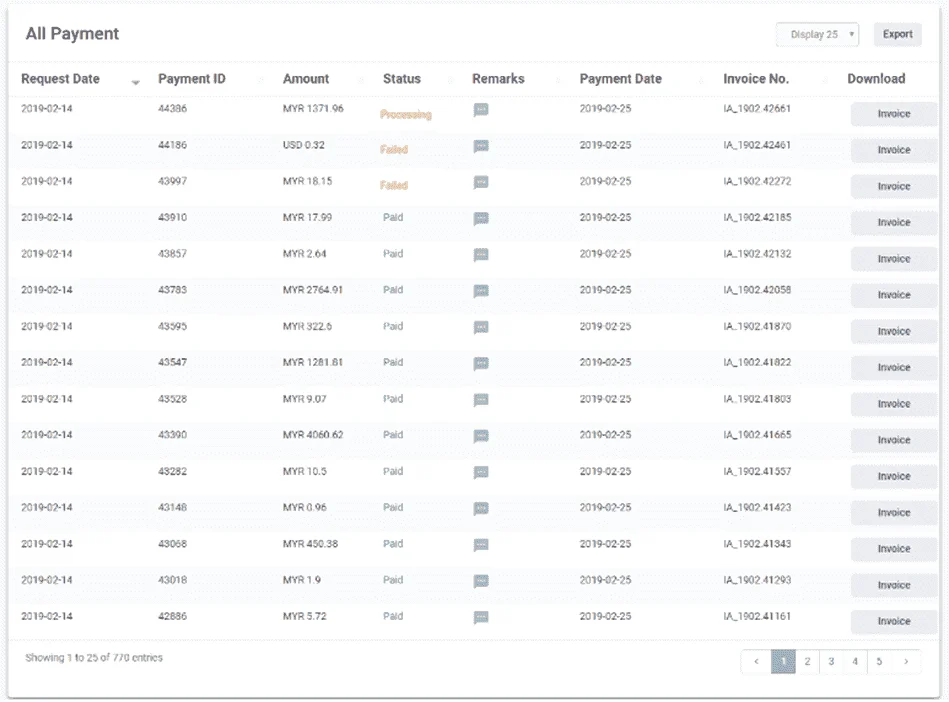Sort by the Amount column header
Image resolution: width=949 pixels, height=702 pixels.
306,79
